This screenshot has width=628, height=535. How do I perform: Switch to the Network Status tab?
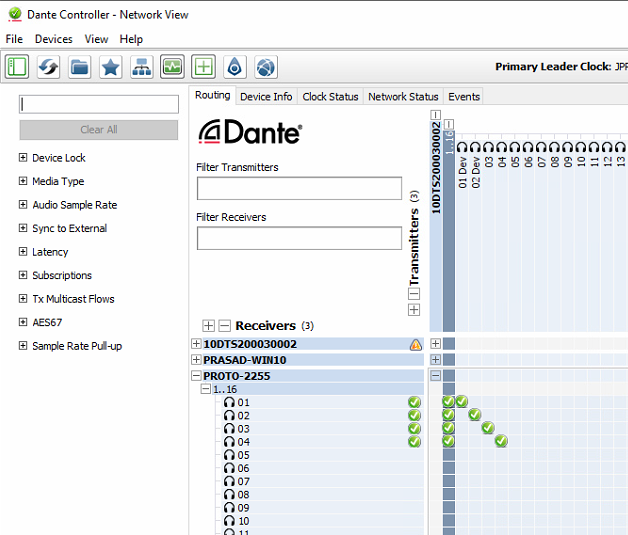403,97
